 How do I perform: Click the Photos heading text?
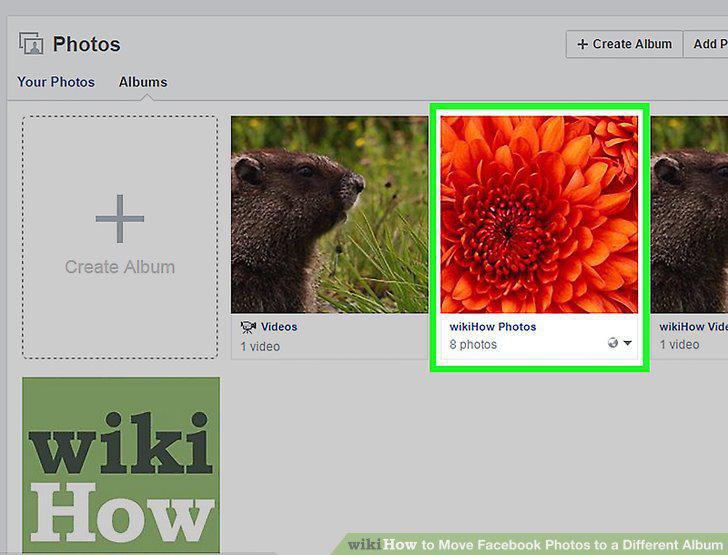(x=86, y=44)
